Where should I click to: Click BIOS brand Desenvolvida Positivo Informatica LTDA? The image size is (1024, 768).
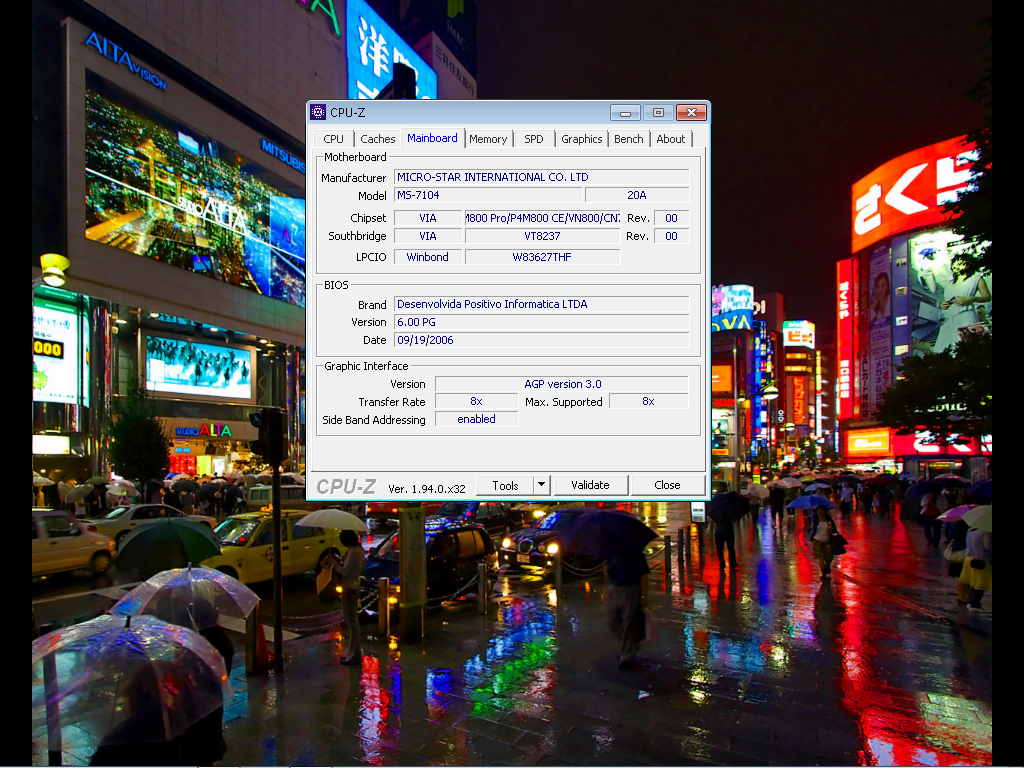(x=541, y=304)
